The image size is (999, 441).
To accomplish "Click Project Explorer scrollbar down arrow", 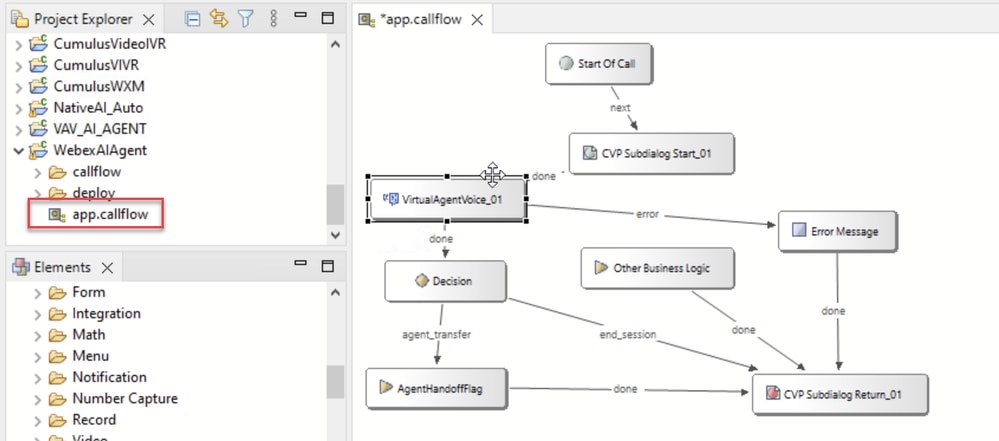I will click(x=336, y=235).
